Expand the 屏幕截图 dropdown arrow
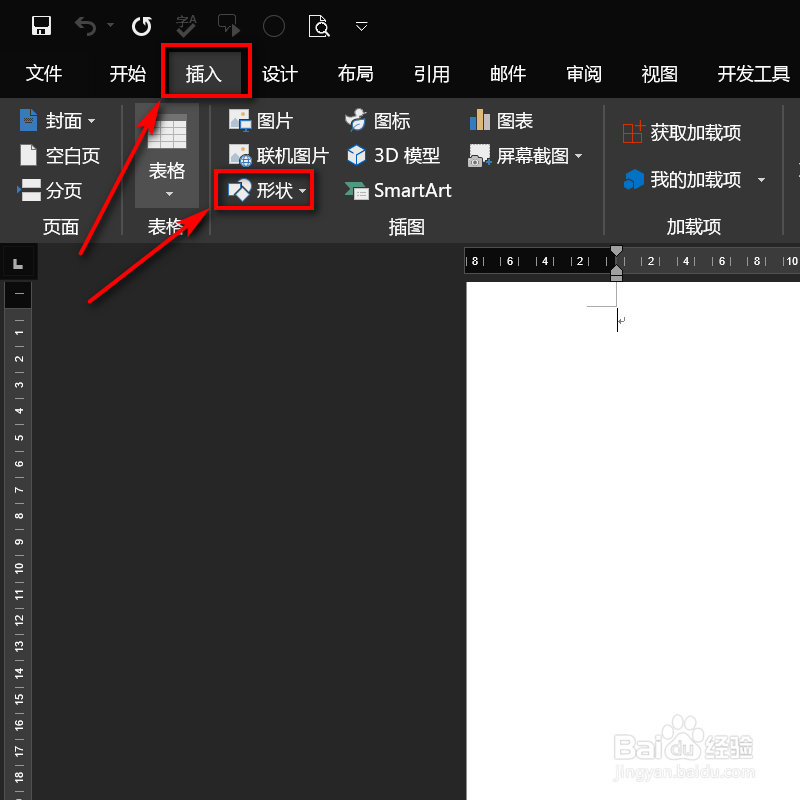The width and height of the screenshot is (800, 800). [x=579, y=156]
